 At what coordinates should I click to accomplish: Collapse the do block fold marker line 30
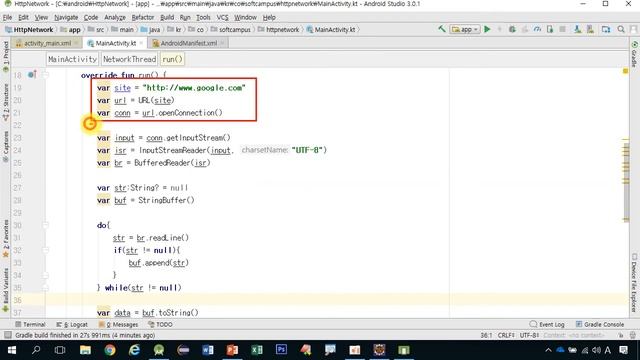pyautogui.click(x=46, y=225)
